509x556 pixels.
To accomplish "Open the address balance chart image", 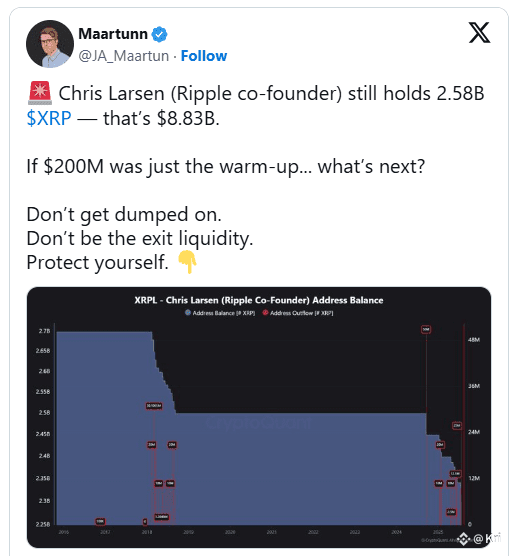I will point(259,417).
